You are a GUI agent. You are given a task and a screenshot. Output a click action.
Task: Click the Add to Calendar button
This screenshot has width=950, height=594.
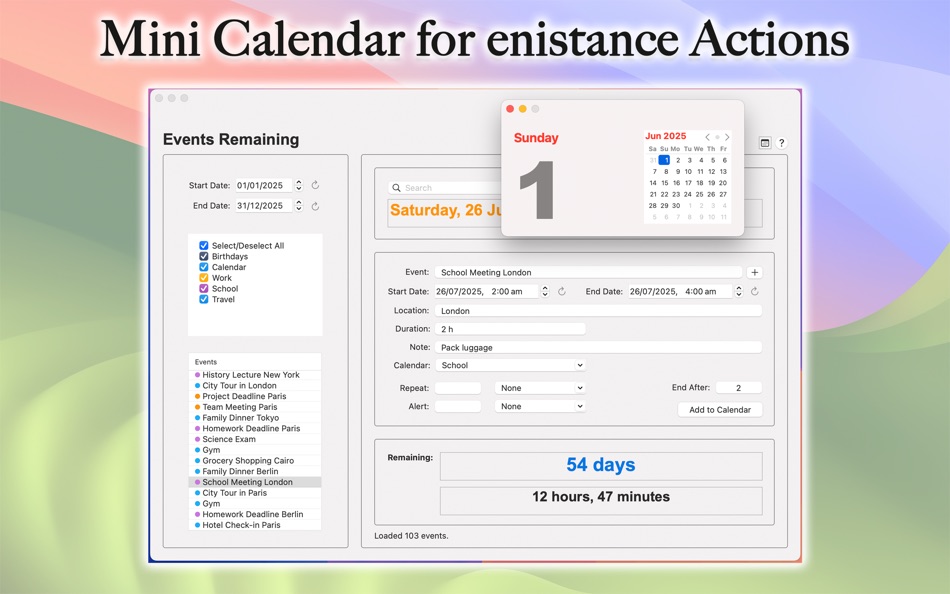pos(720,410)
